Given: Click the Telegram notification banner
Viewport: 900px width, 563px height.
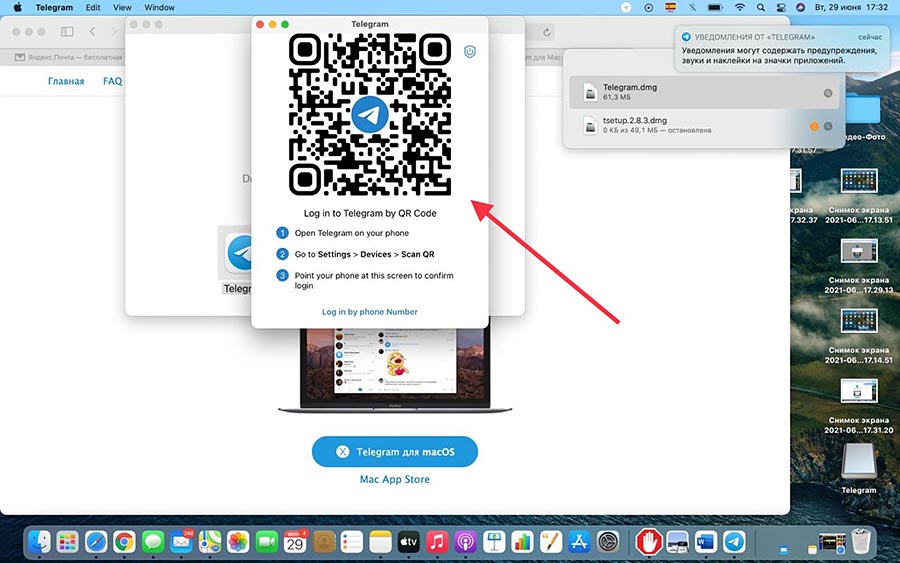Looking at the screenshot, I should tap(783, 49).
